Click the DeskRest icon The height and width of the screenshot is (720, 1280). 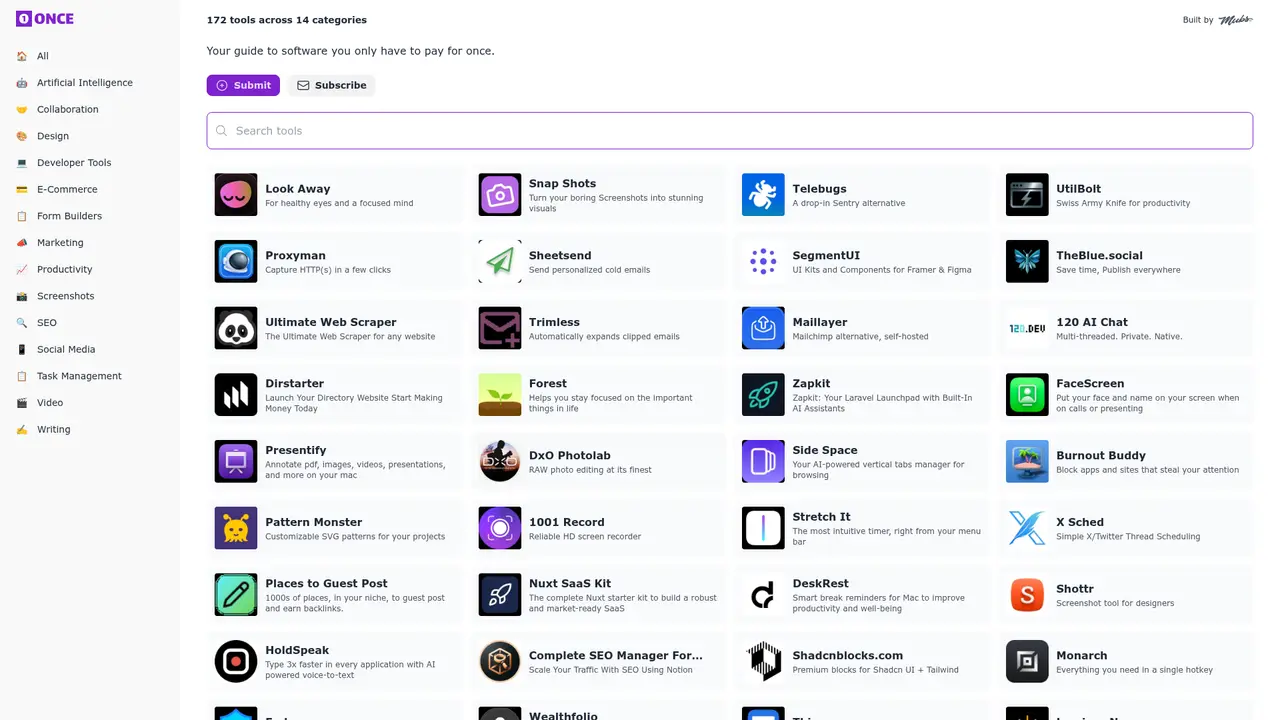763,595
